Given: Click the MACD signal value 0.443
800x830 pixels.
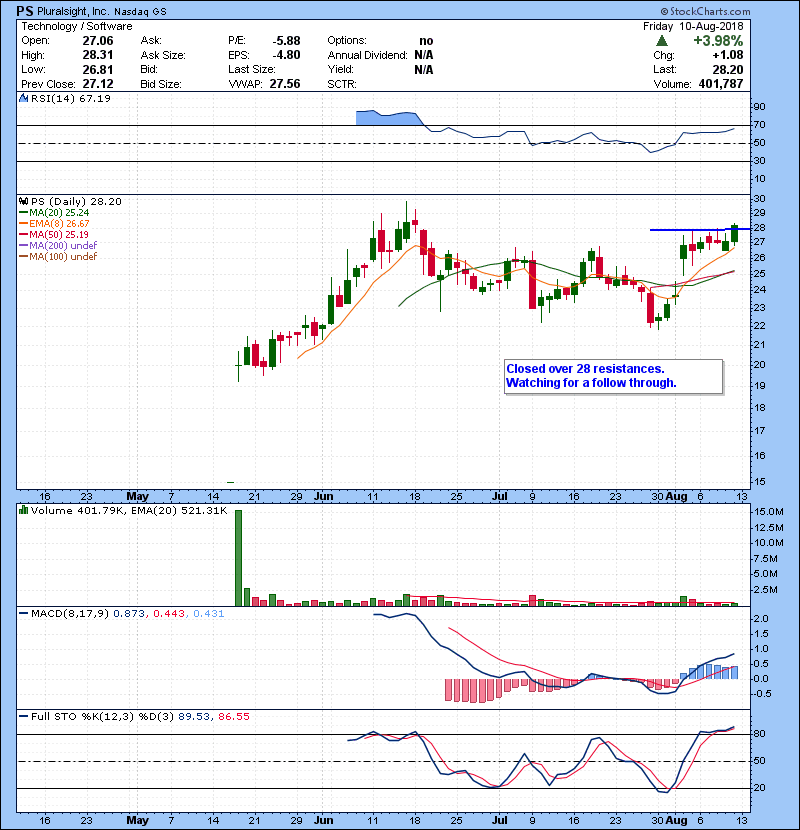Looking at the screenshot, I should [x=169, y=614].
